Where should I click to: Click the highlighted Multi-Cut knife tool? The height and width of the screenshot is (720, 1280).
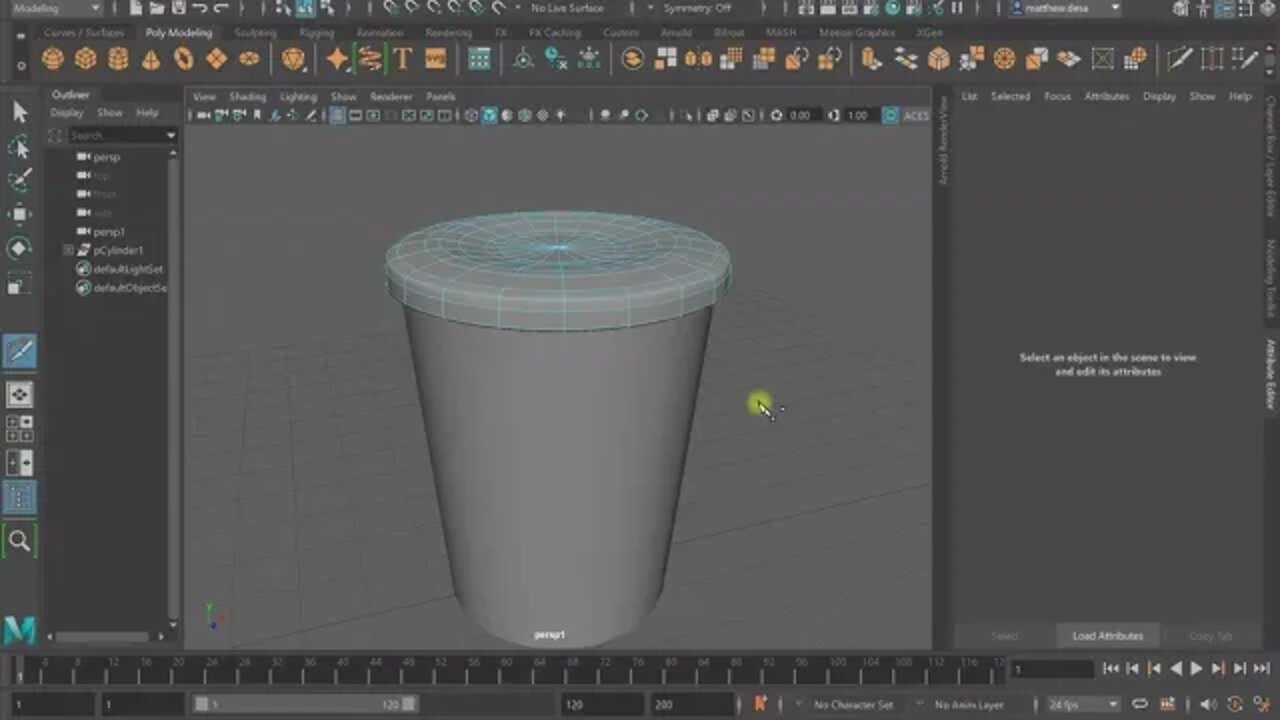click(x=19, y=351)
